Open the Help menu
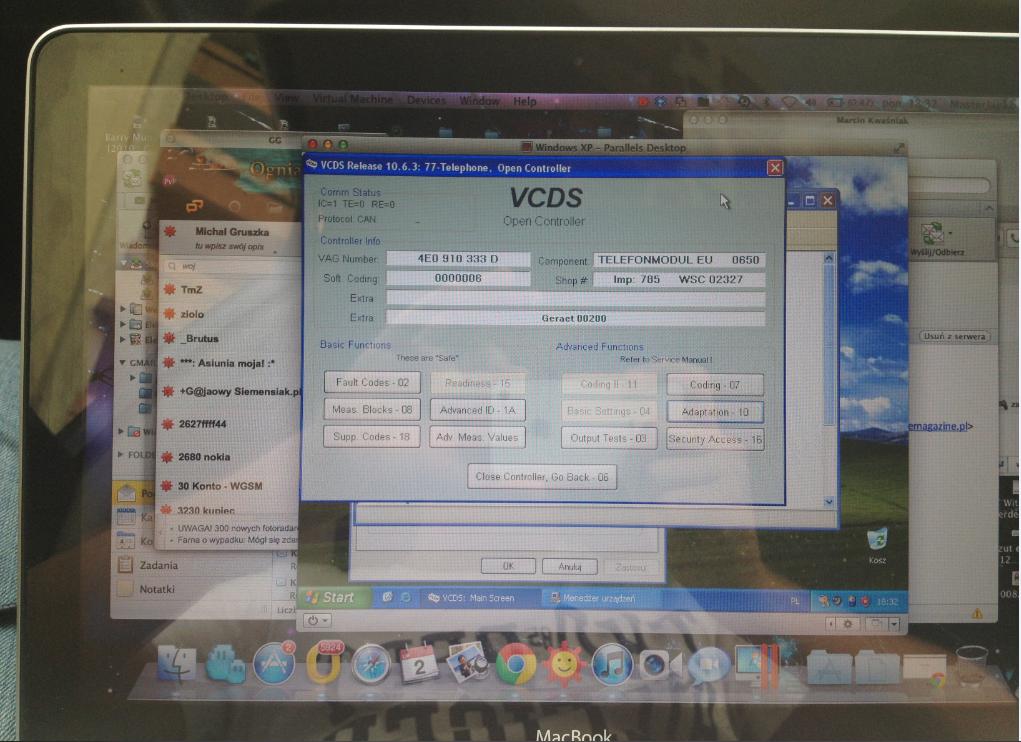This screenshot has width=1021, height=742. pos(524,102)
